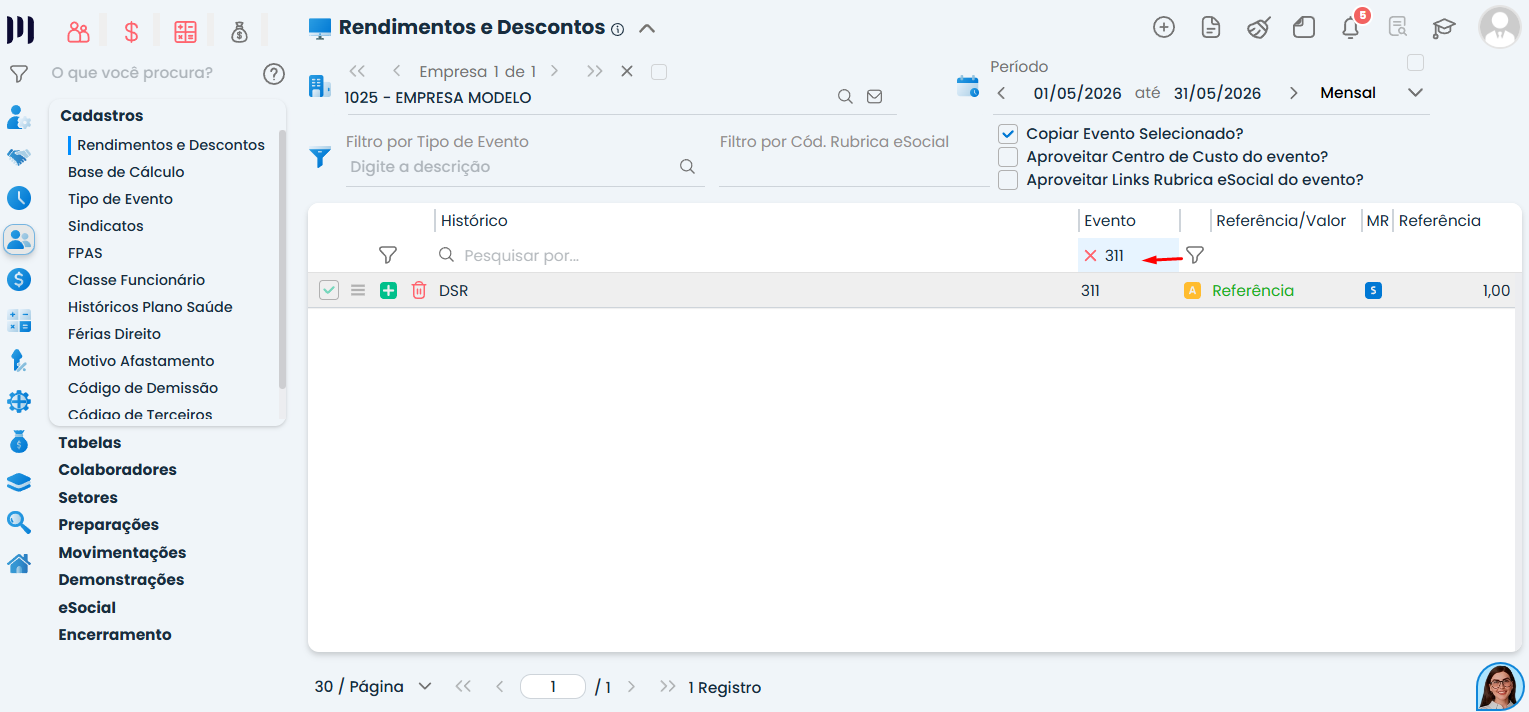
Task: Go to previous period arrow
Action: tap(1002, 93)
